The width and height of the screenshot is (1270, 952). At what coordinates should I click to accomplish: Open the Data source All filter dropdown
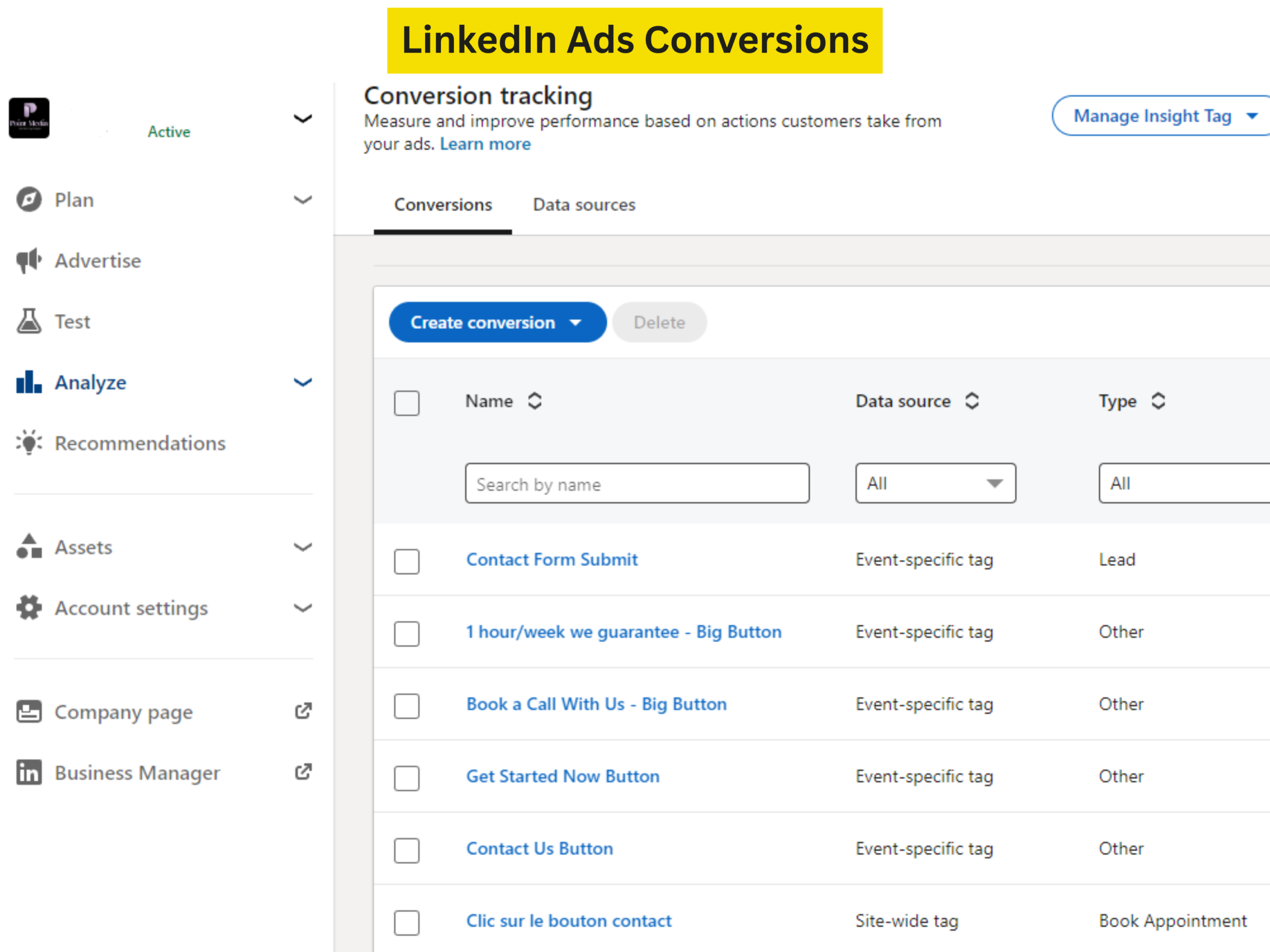click(x=935, y=484)
